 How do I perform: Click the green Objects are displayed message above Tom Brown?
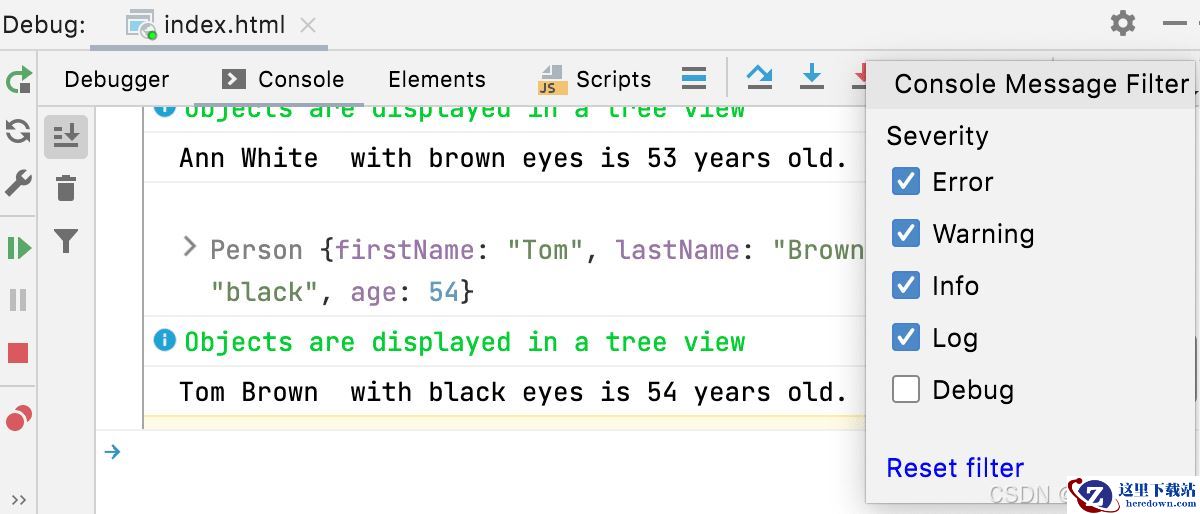pos(465,341)
